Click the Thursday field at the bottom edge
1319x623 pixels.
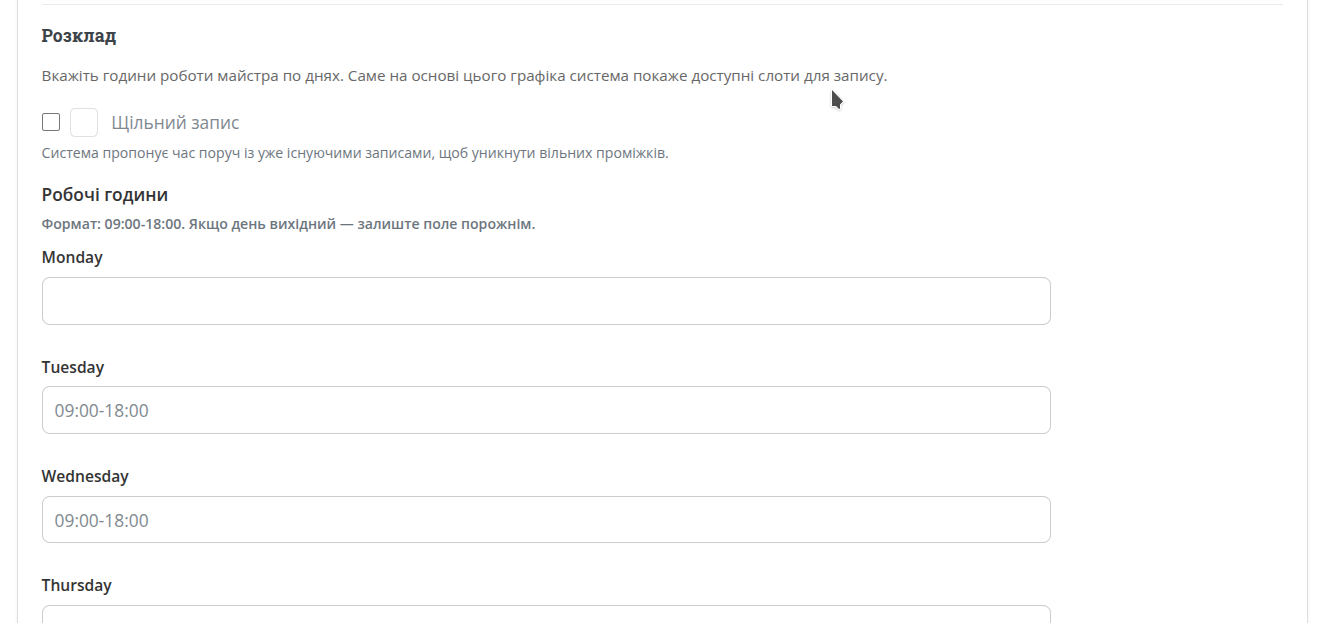546,614
